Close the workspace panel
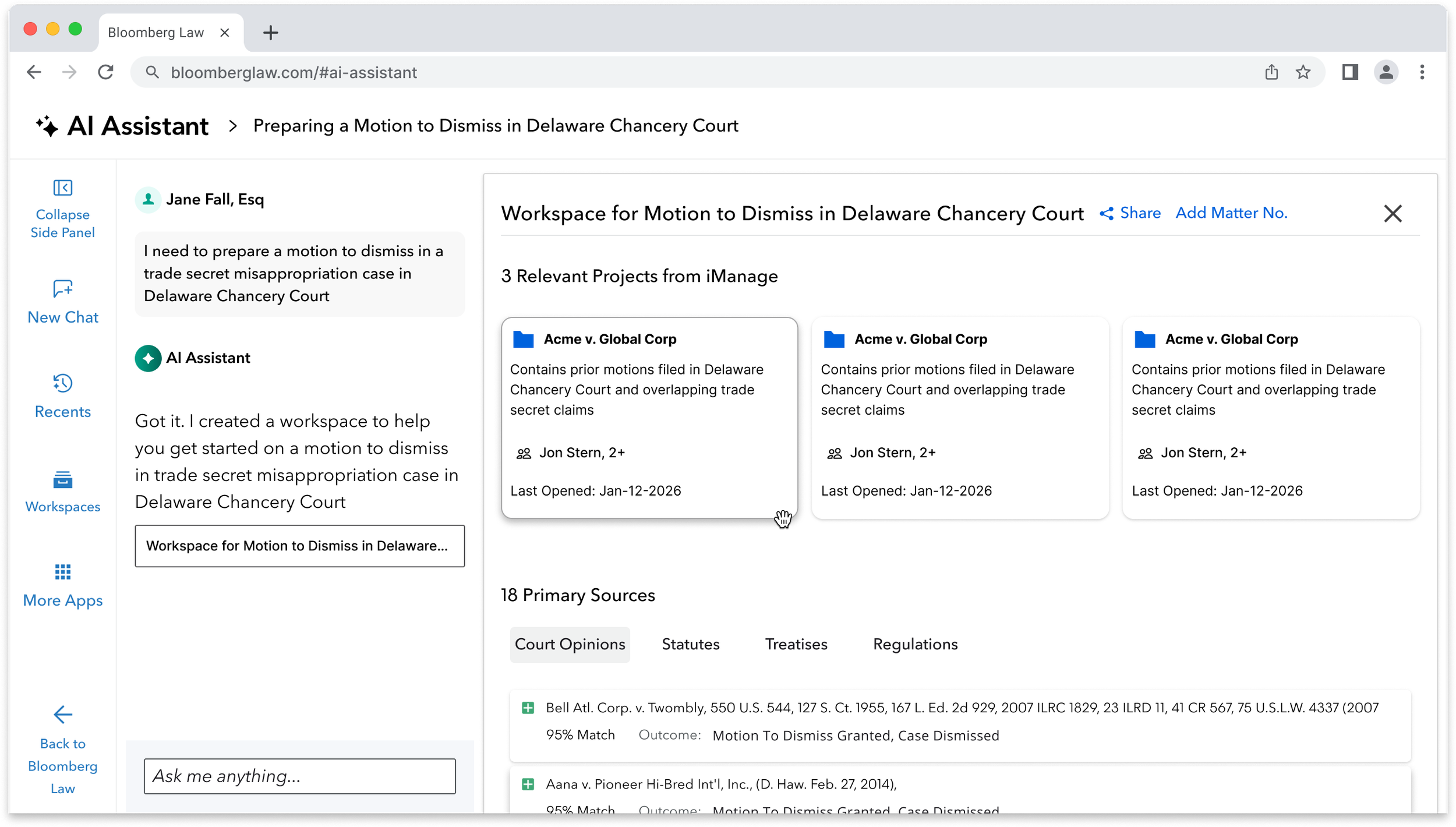1456x827 pixels. (x=1392, y=214)
